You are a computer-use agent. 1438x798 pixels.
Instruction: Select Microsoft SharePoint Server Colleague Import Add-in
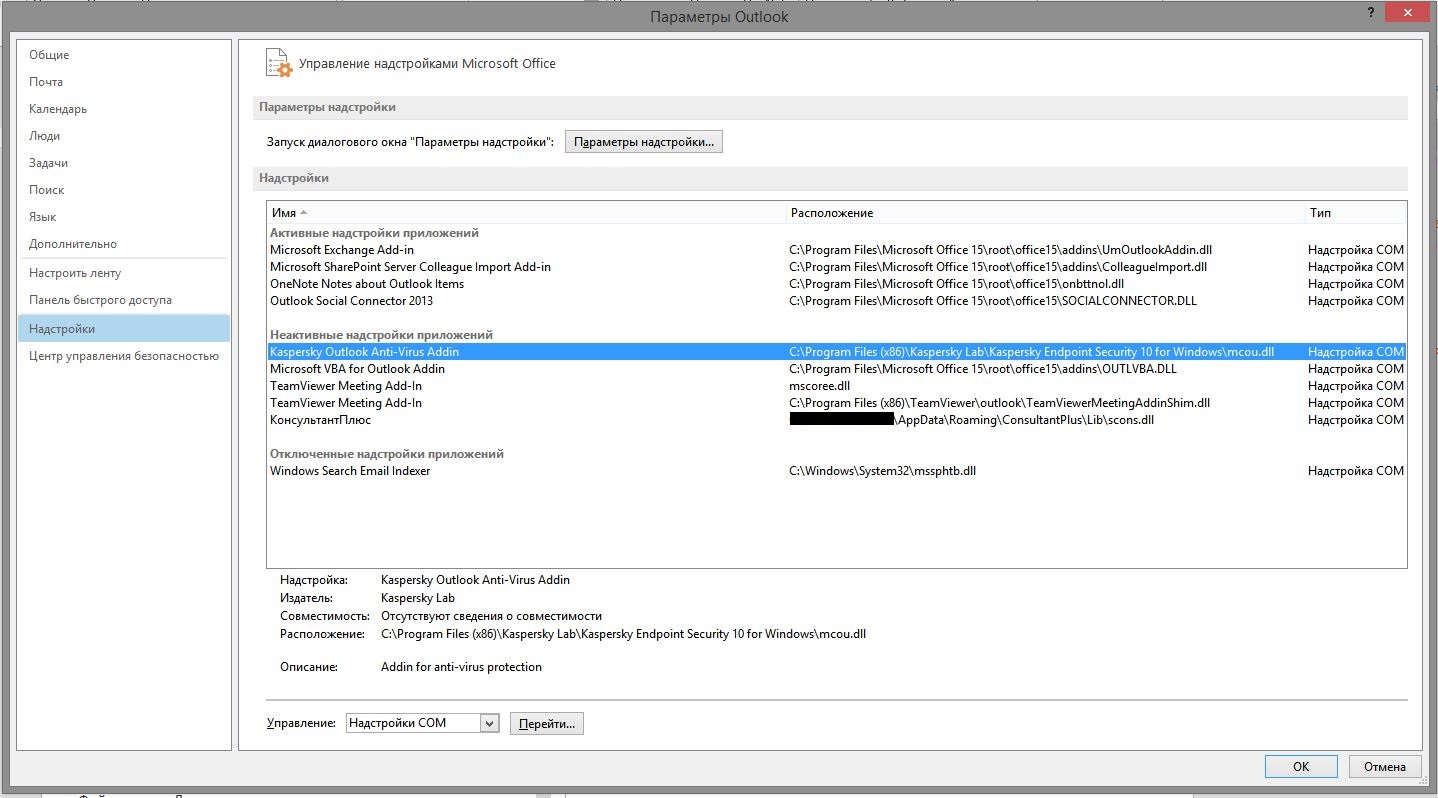tap(836, 267)
